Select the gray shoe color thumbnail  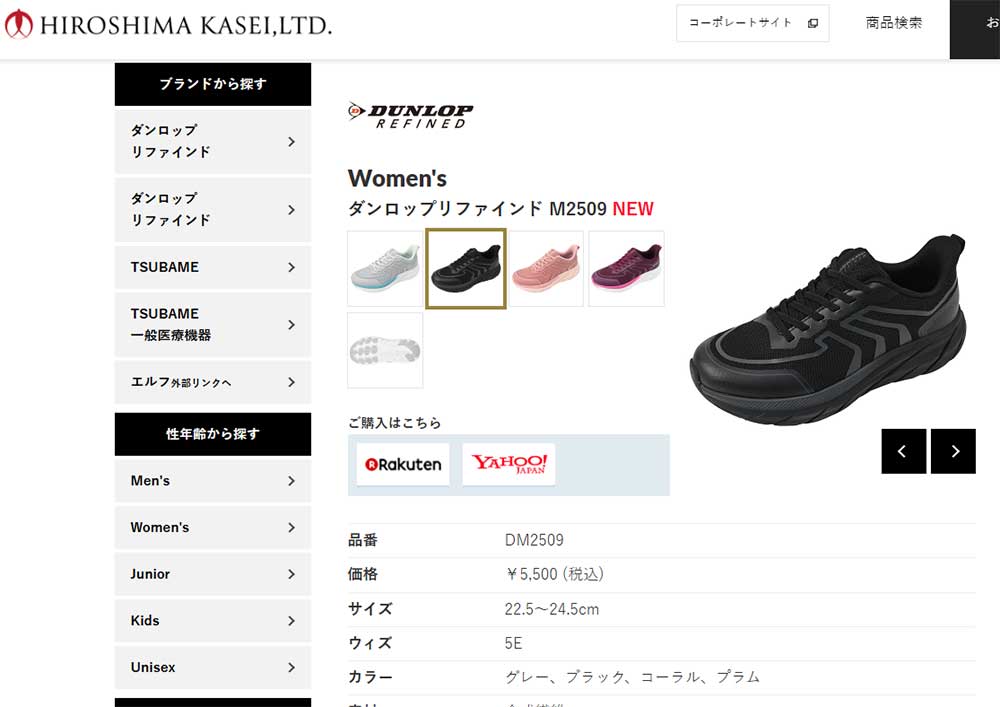coord(385,268)
